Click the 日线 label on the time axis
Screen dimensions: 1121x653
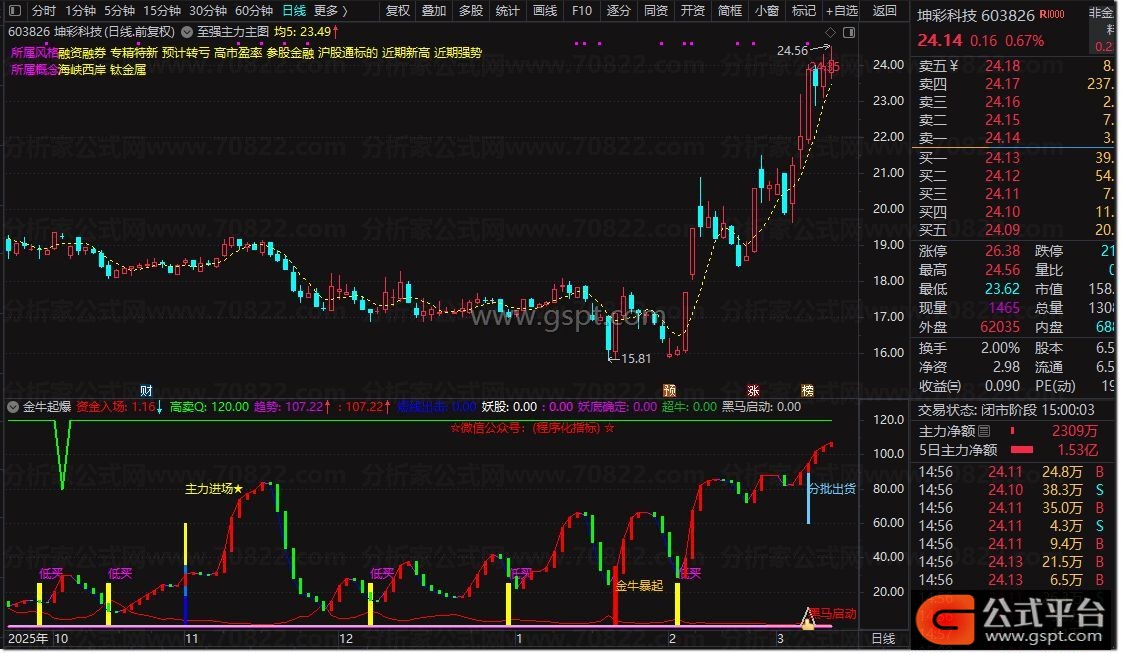click(x=883, y=638)
